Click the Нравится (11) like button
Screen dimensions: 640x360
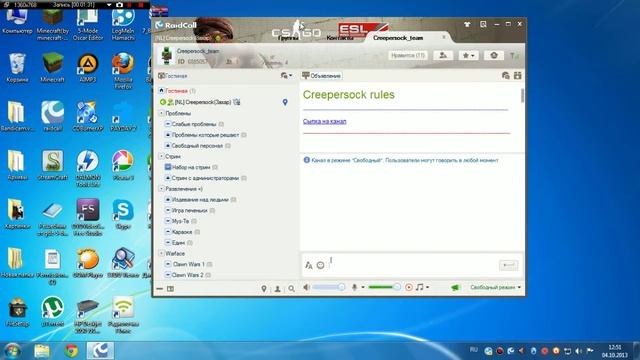[408, 55]
